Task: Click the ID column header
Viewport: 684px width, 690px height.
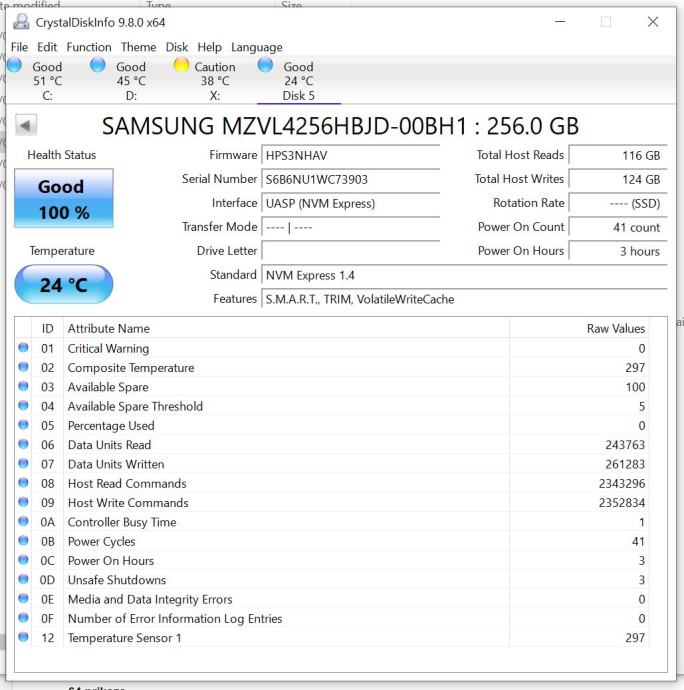Action: tap(48, 328)
